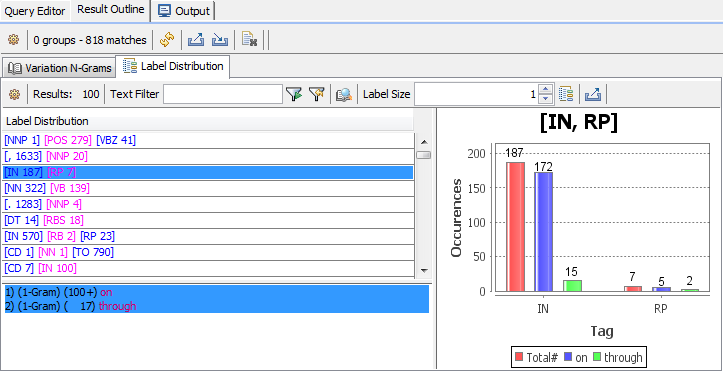Click the label list icon beside Label Size
This screenshot has height=371, width=723.
click(x=566, y=94)
